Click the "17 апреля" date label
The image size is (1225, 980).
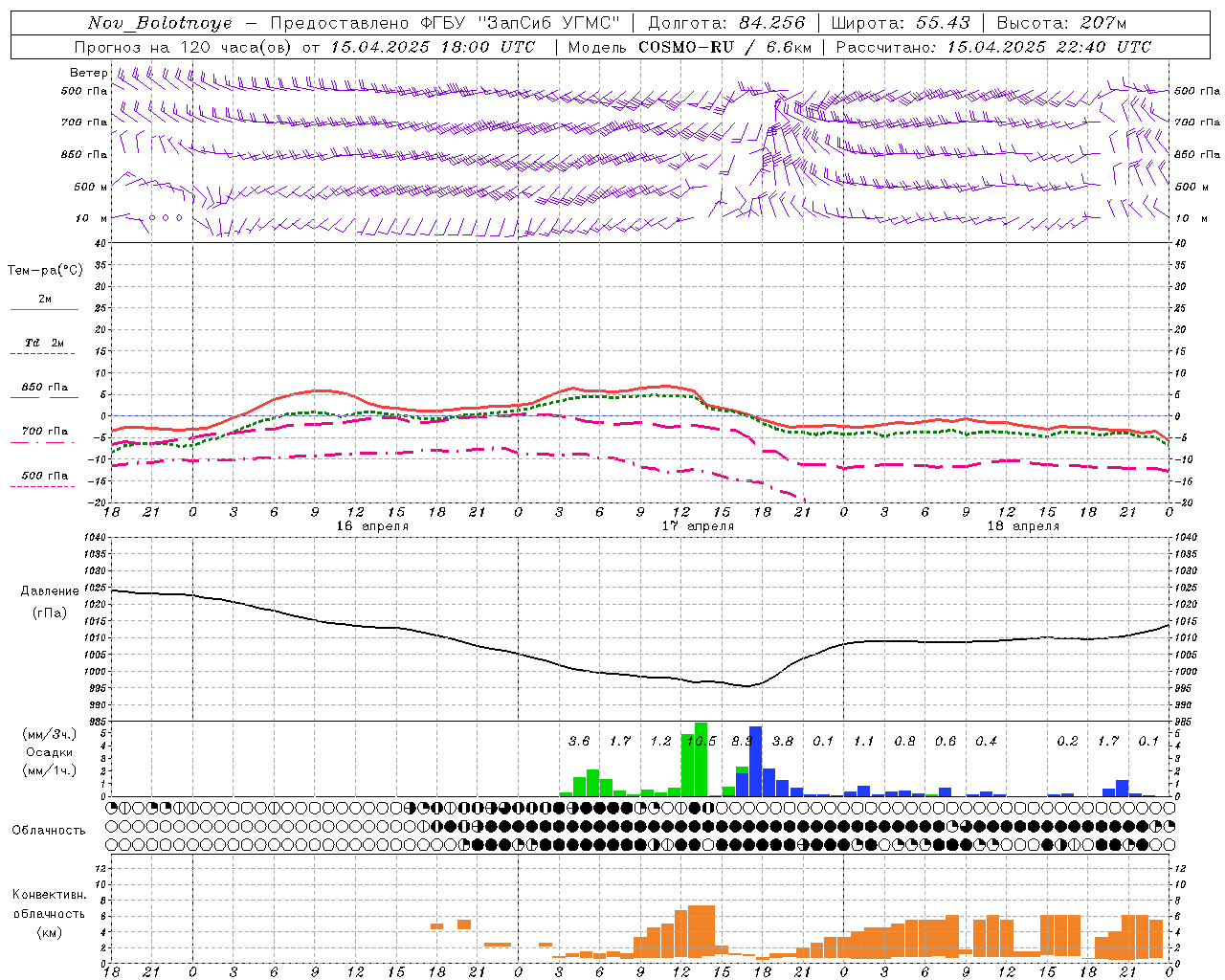(x=698, y=526)
